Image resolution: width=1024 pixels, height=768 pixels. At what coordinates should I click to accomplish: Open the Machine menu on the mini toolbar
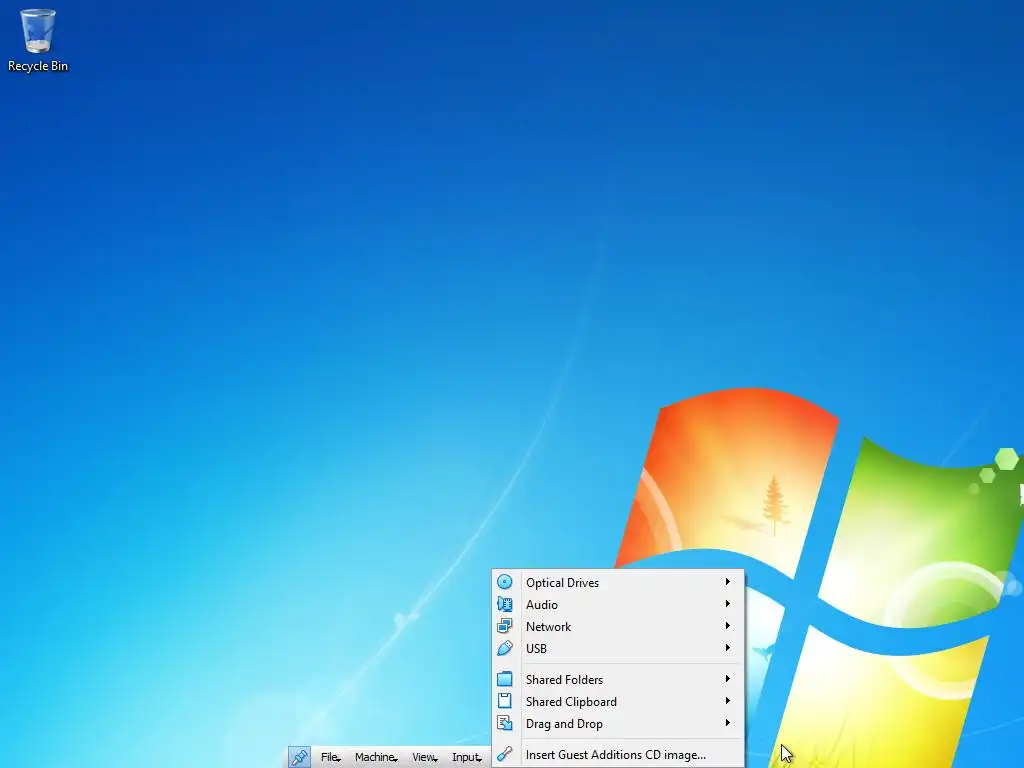(376, 758)
